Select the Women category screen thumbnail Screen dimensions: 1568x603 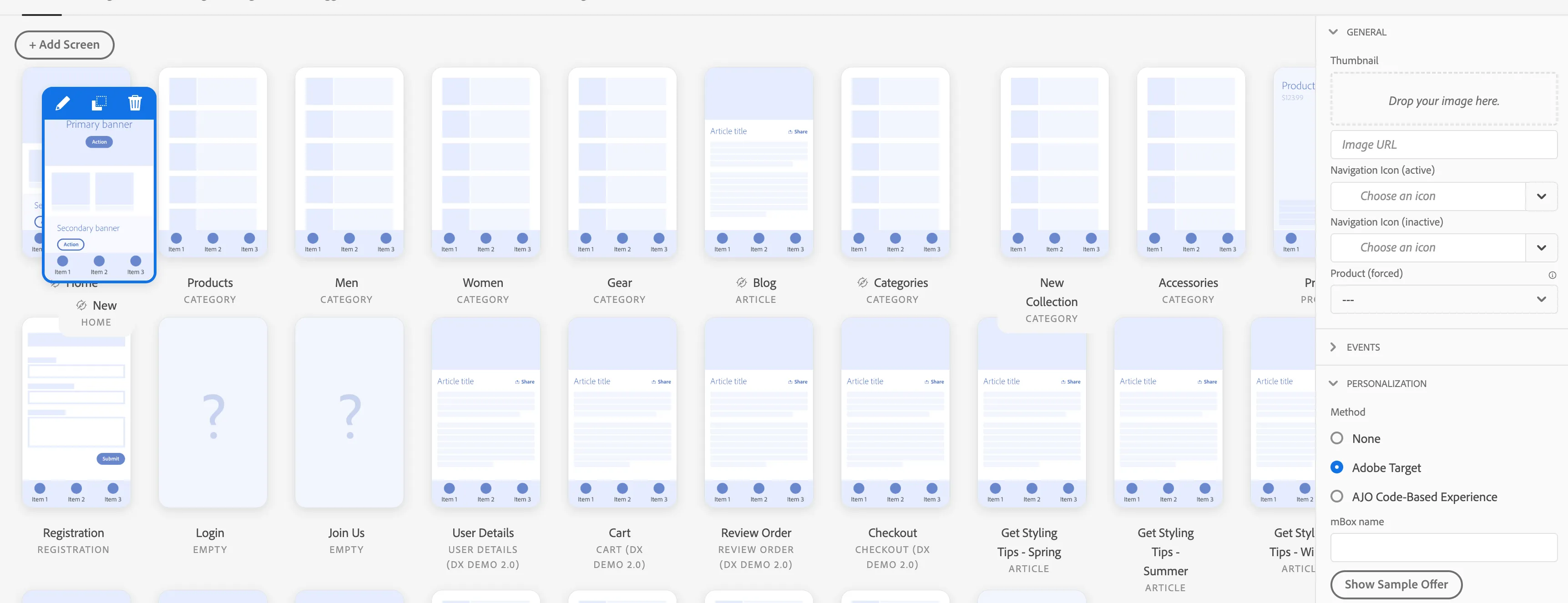point(485,162)
